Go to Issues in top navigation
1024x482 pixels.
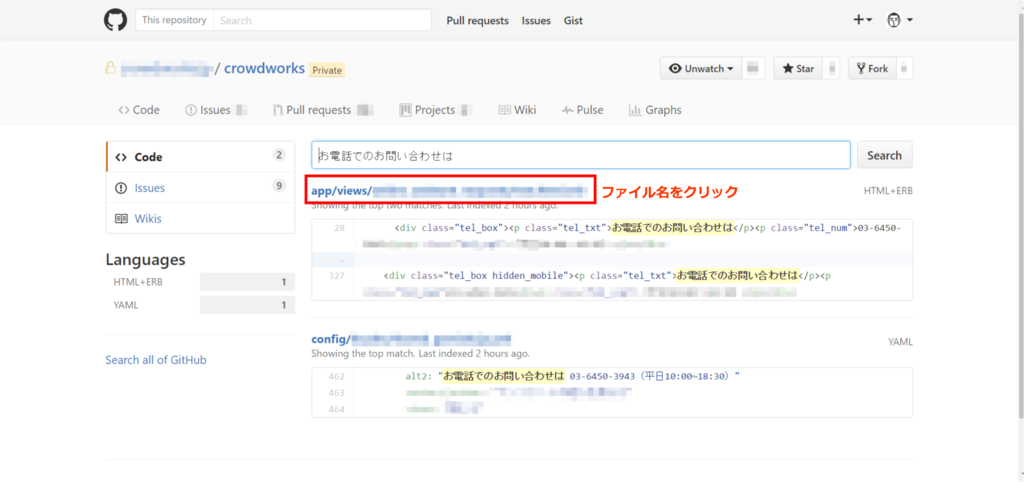(536, 20)
